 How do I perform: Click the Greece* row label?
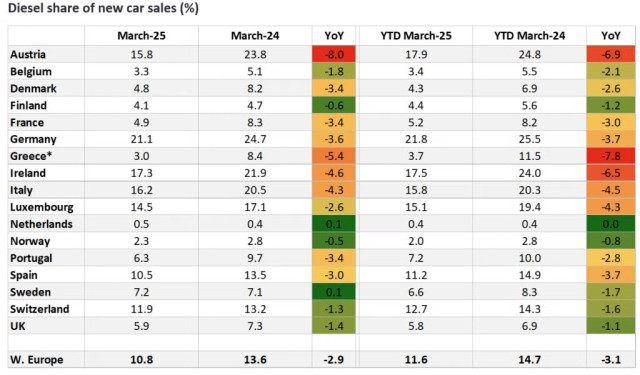[31, 156]
